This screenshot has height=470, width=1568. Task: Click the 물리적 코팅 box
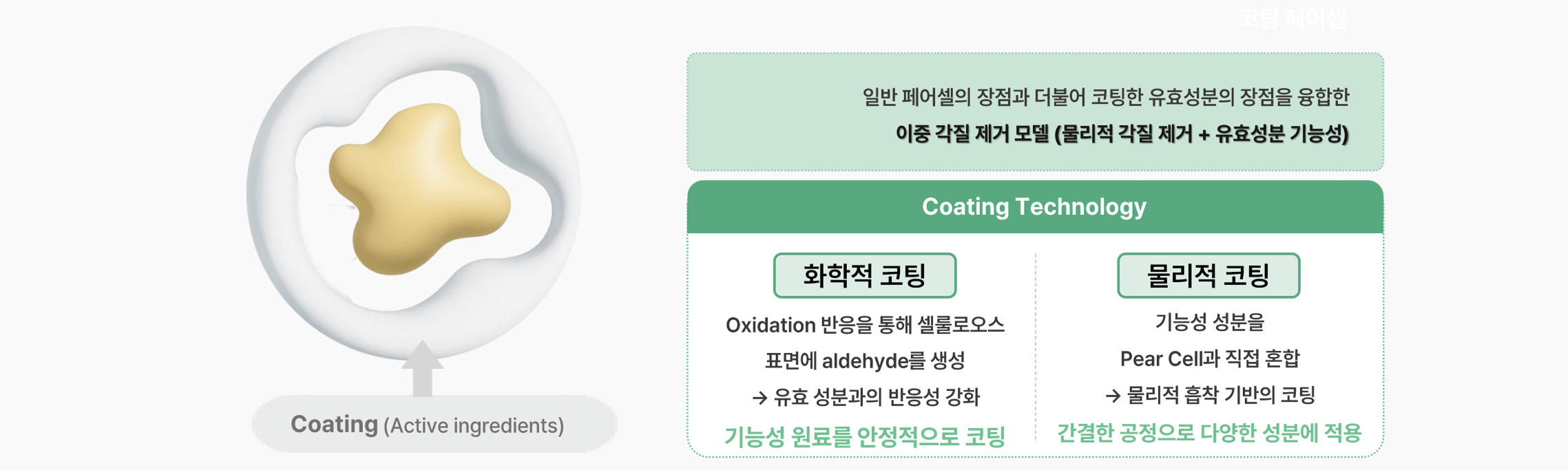pyautogui.click(x=1208, y=276)
